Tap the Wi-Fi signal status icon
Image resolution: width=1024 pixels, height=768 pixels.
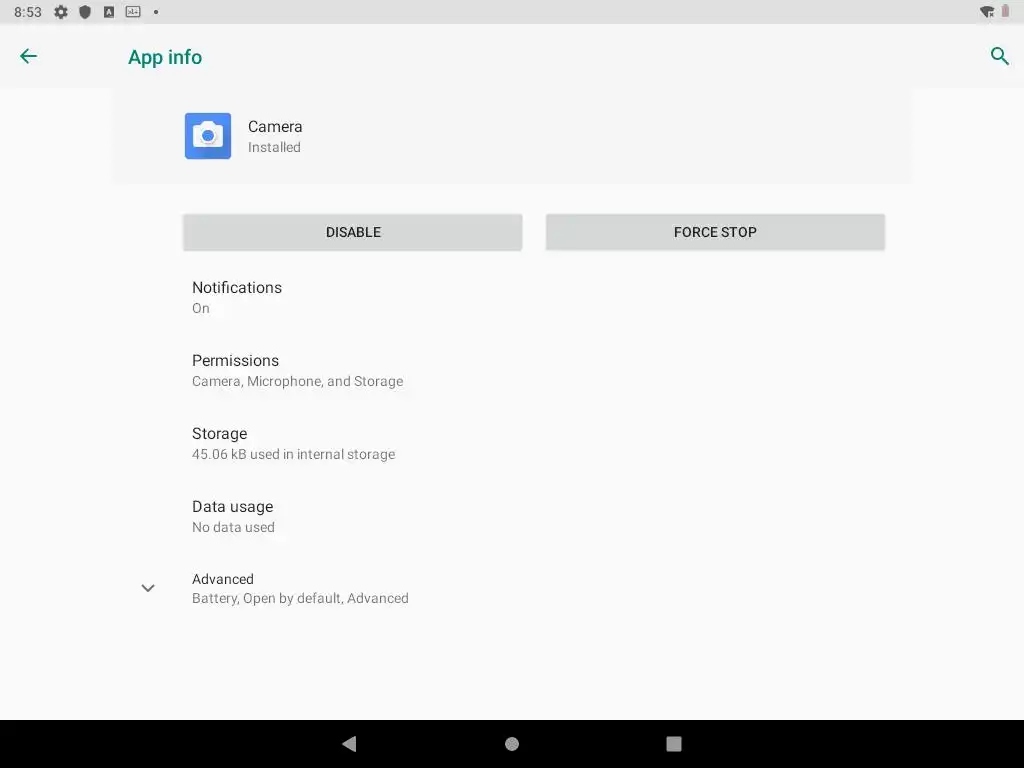pyautogui.click(x=987, y=12)
